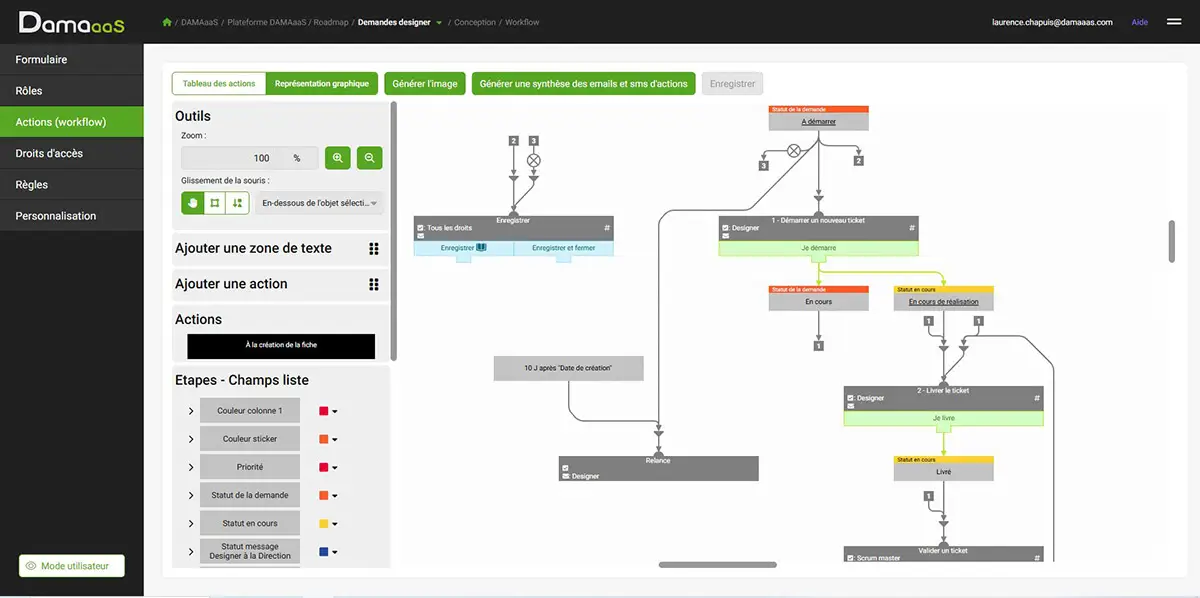Click the home icon in breadcrumb
Image resolution: width=1200 pixels, height=598 pixels.
(167, 22)
